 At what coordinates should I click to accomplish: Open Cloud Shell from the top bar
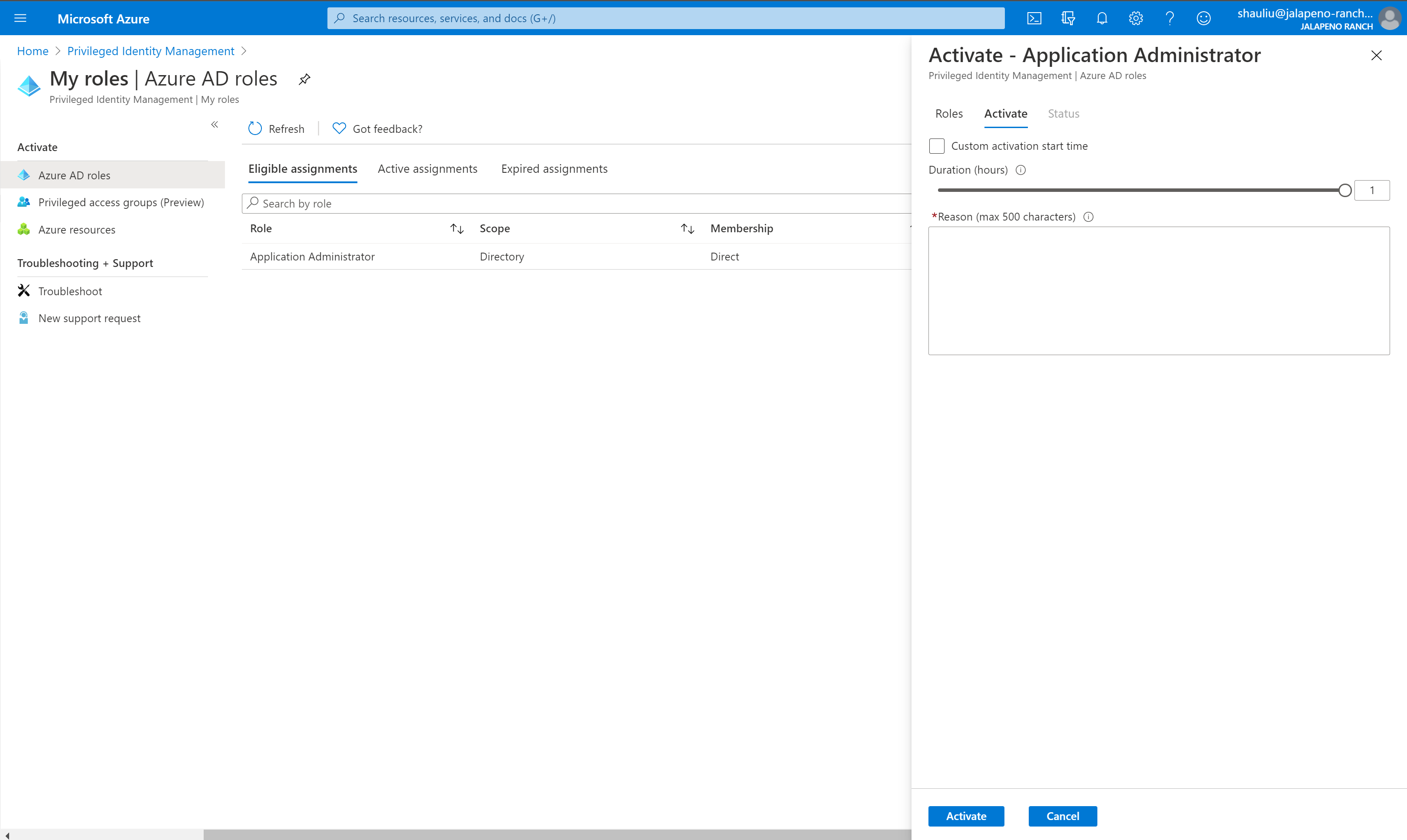tap(1034, 18)
